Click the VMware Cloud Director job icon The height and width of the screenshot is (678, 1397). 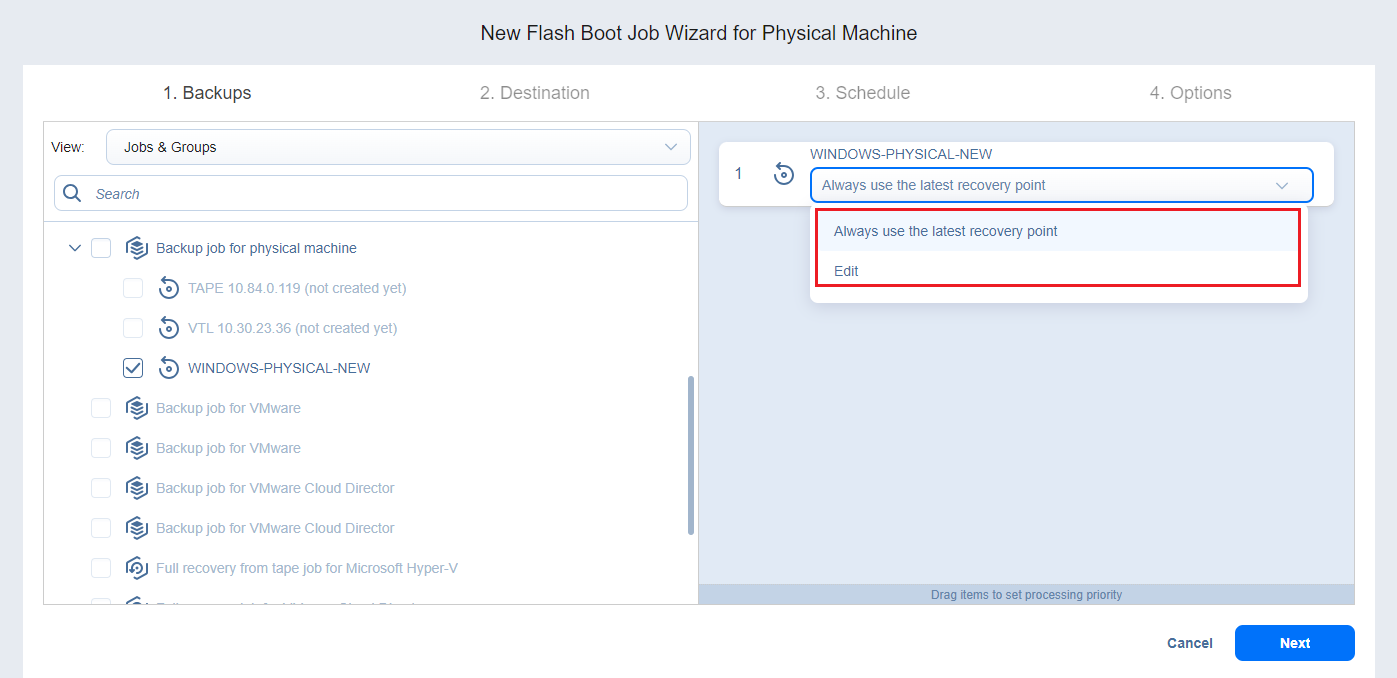(x=137, y=488)
